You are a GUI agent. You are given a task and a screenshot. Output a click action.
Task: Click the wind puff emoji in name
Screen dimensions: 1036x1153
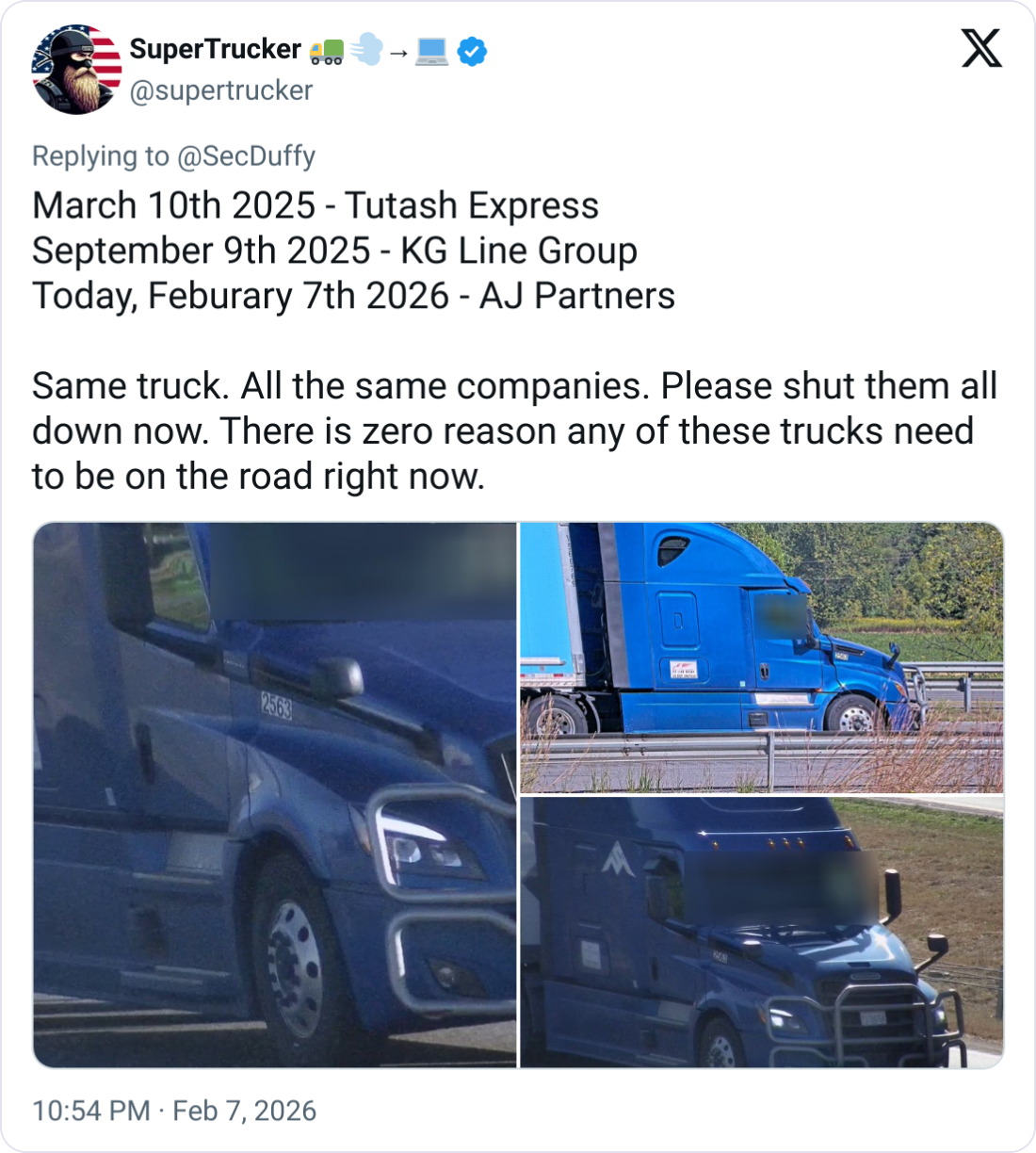pyautogui.click(x=365, y=51)
